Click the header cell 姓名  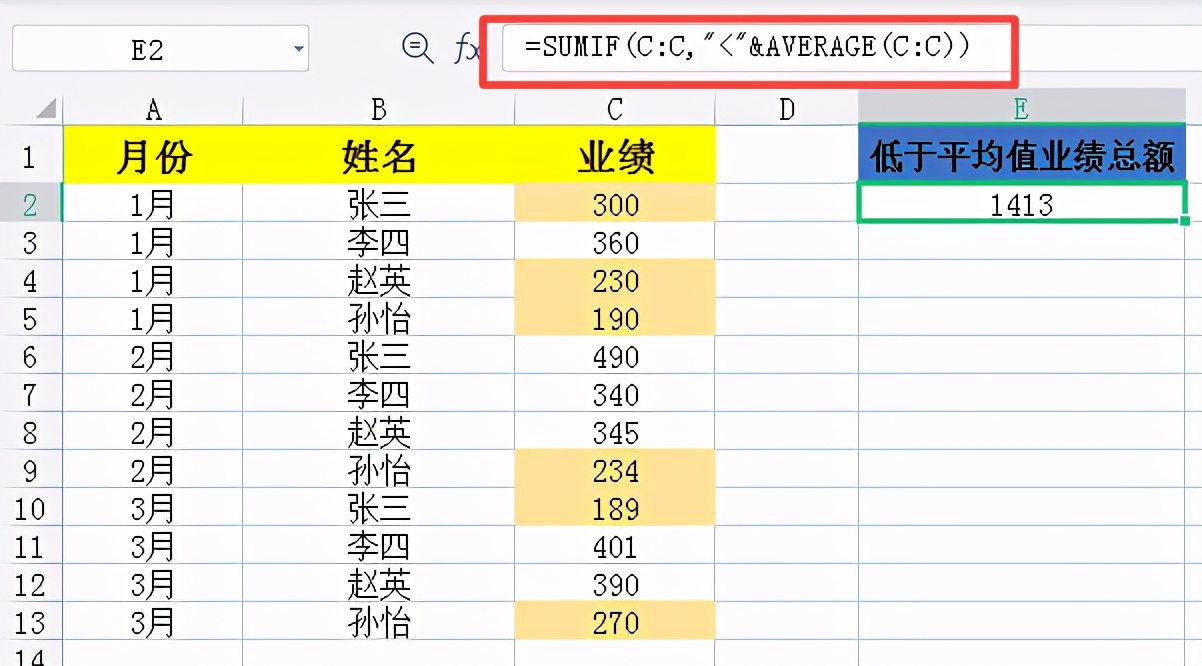379,155
